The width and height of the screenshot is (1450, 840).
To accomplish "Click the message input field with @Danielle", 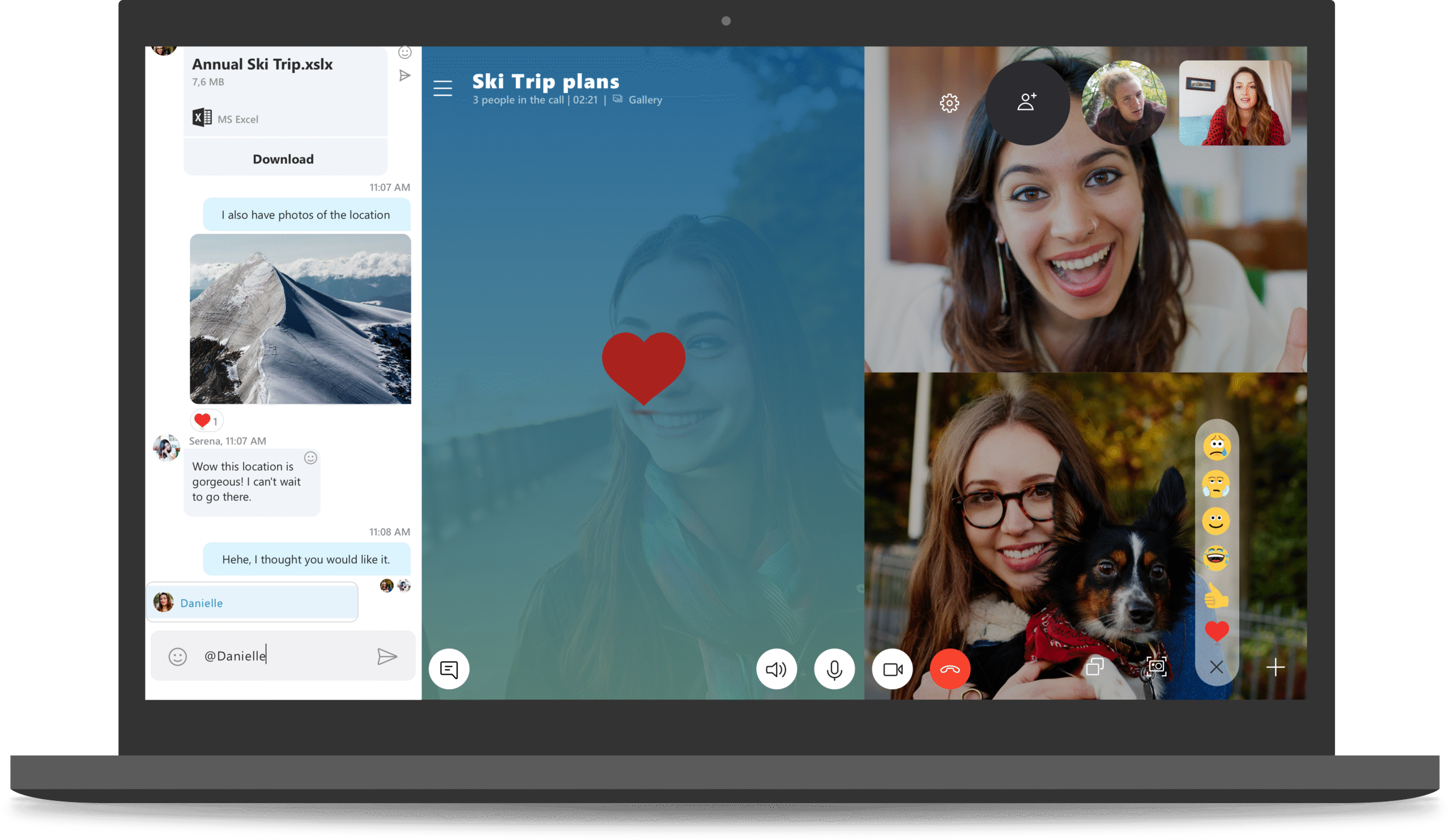I will [x=283, y=656].
